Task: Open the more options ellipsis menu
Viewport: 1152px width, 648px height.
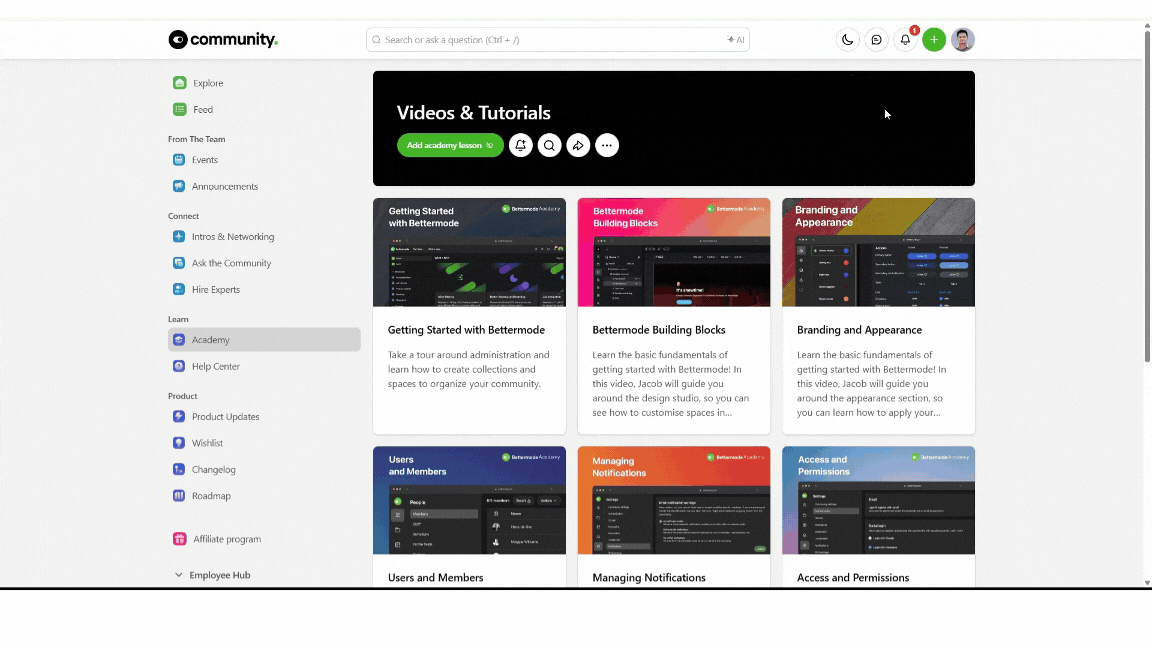Action: click(x=607, y=145)
